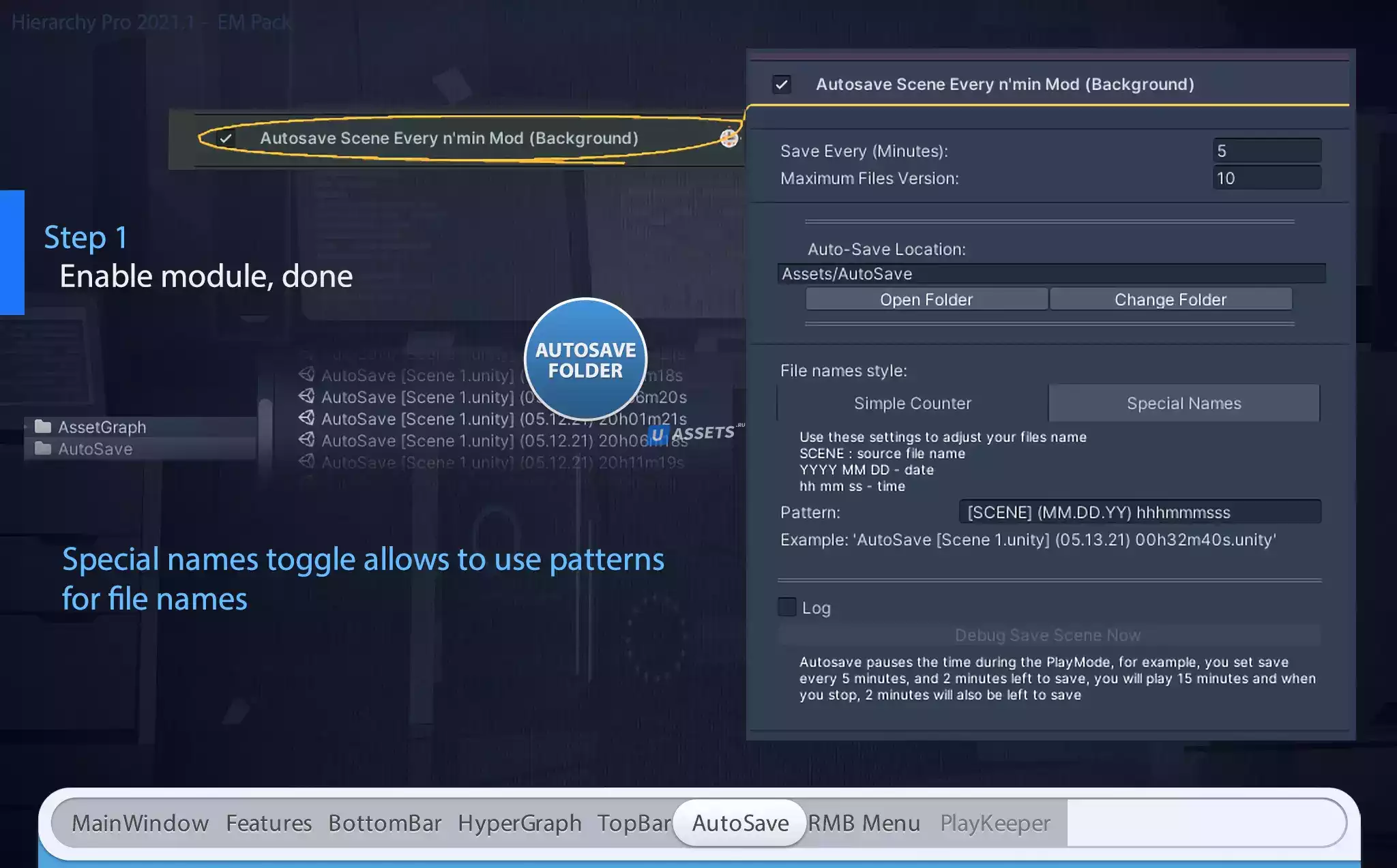Screen dimensions: 1397x868
Task: Click the AssetGraph folder icon
Action: pyautogui.click(x=43, y=427)
